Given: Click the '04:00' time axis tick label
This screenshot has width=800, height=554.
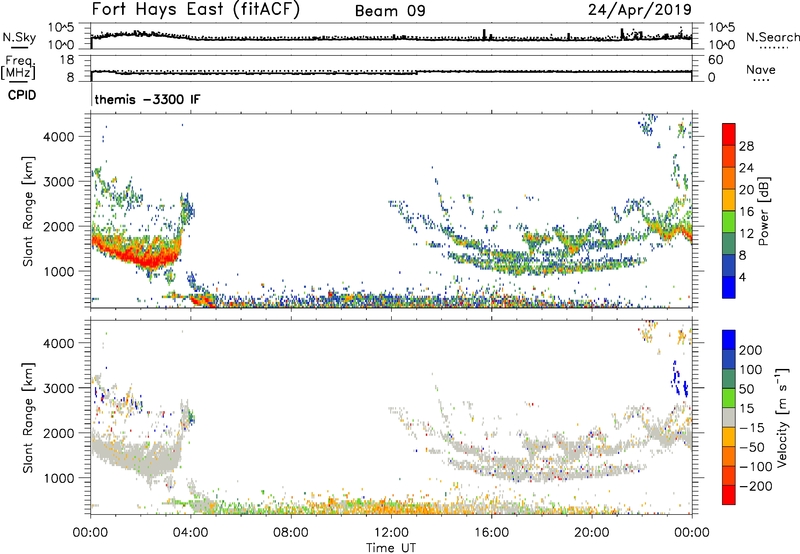Looking at the screenshot, I should [x=190, y=533].
